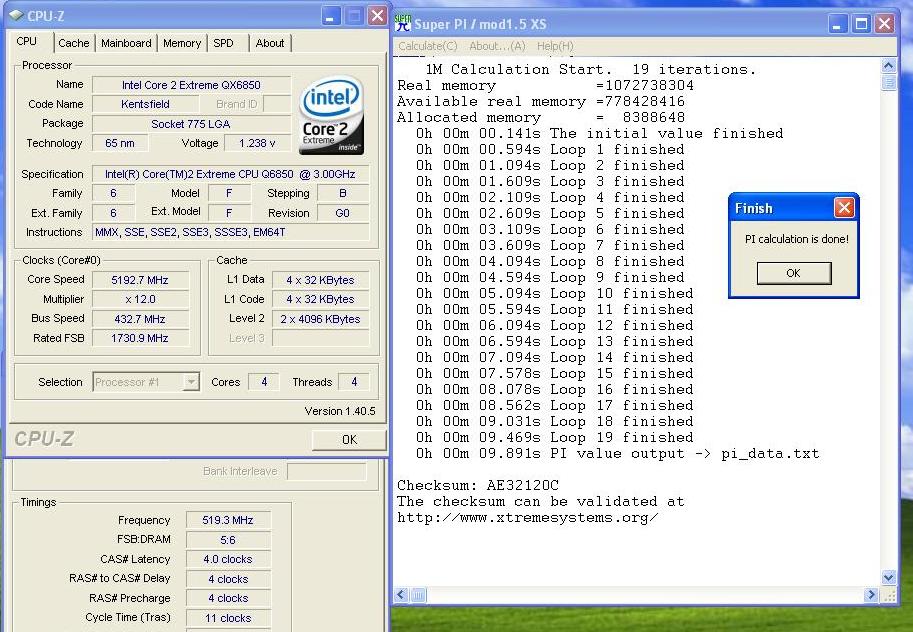The width and height of the screenshot is (913, 632).
Task: Click the Cores count field
Action: (x=264, y=382)
